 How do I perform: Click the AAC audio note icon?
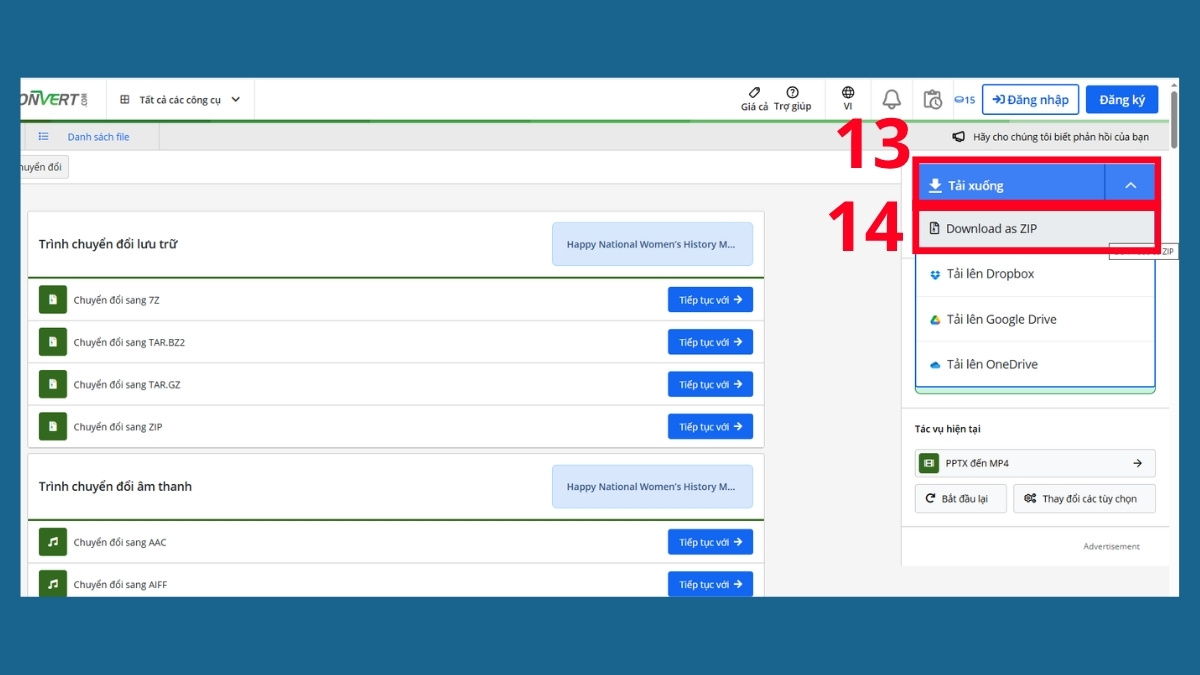(x=53, y=542)
